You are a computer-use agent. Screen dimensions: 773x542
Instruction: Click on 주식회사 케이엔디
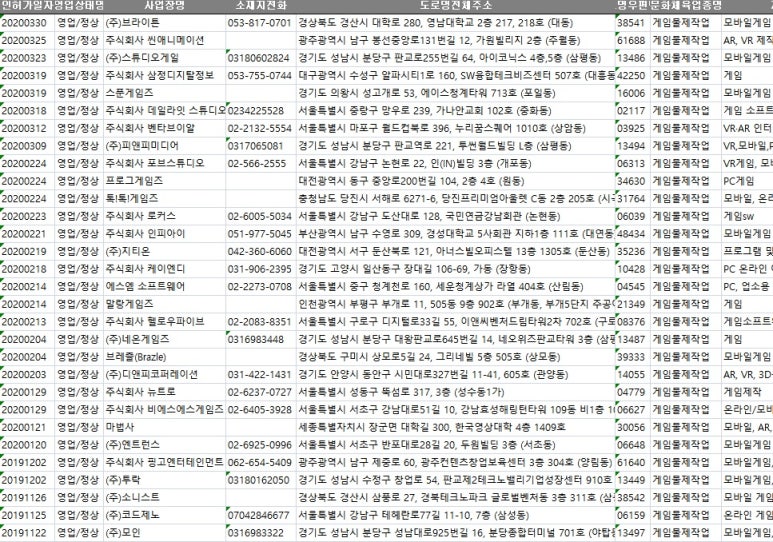pyautogui.click(x=165, y=269)
